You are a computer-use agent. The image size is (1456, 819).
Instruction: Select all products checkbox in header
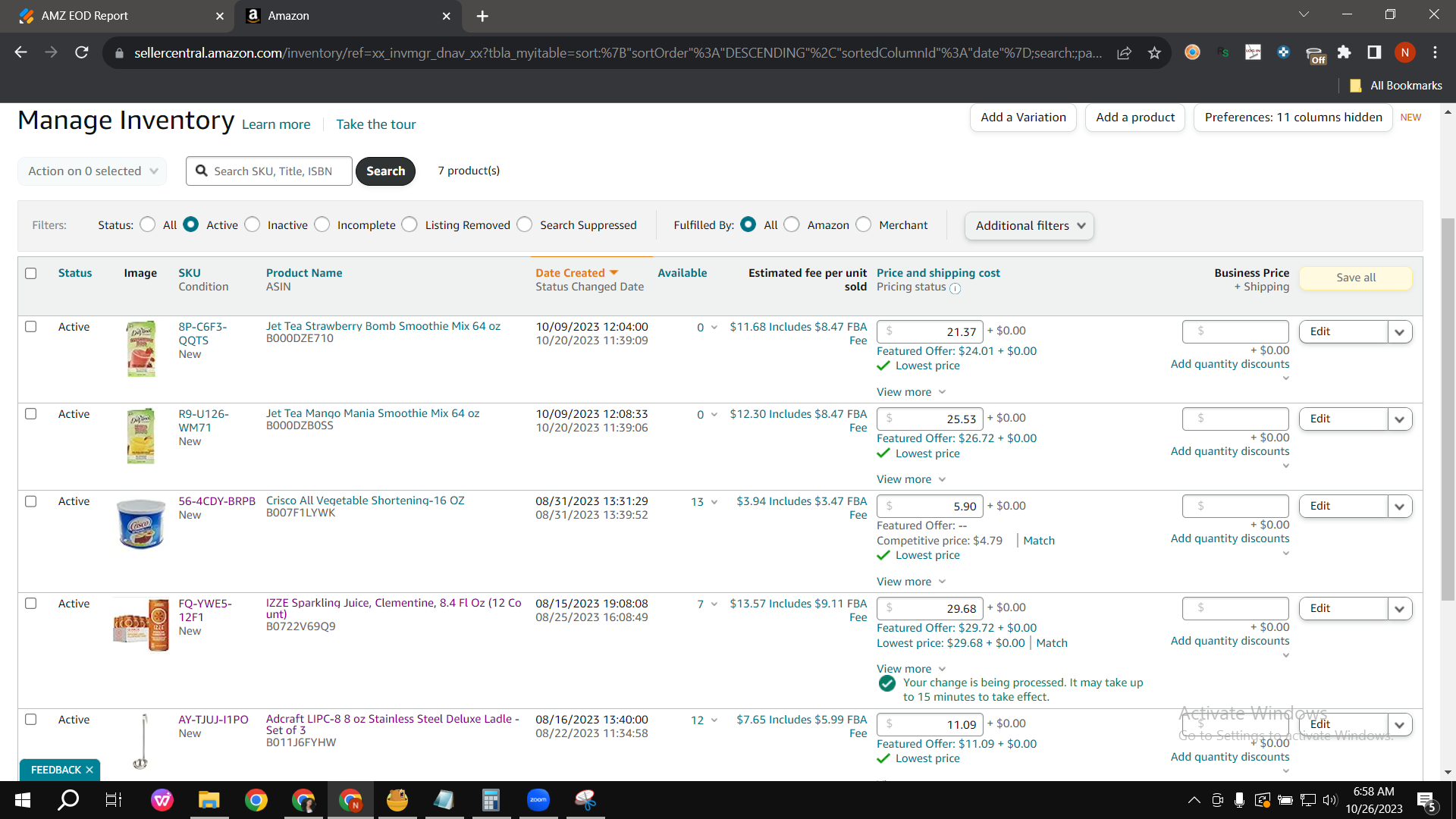click(31, 273)
